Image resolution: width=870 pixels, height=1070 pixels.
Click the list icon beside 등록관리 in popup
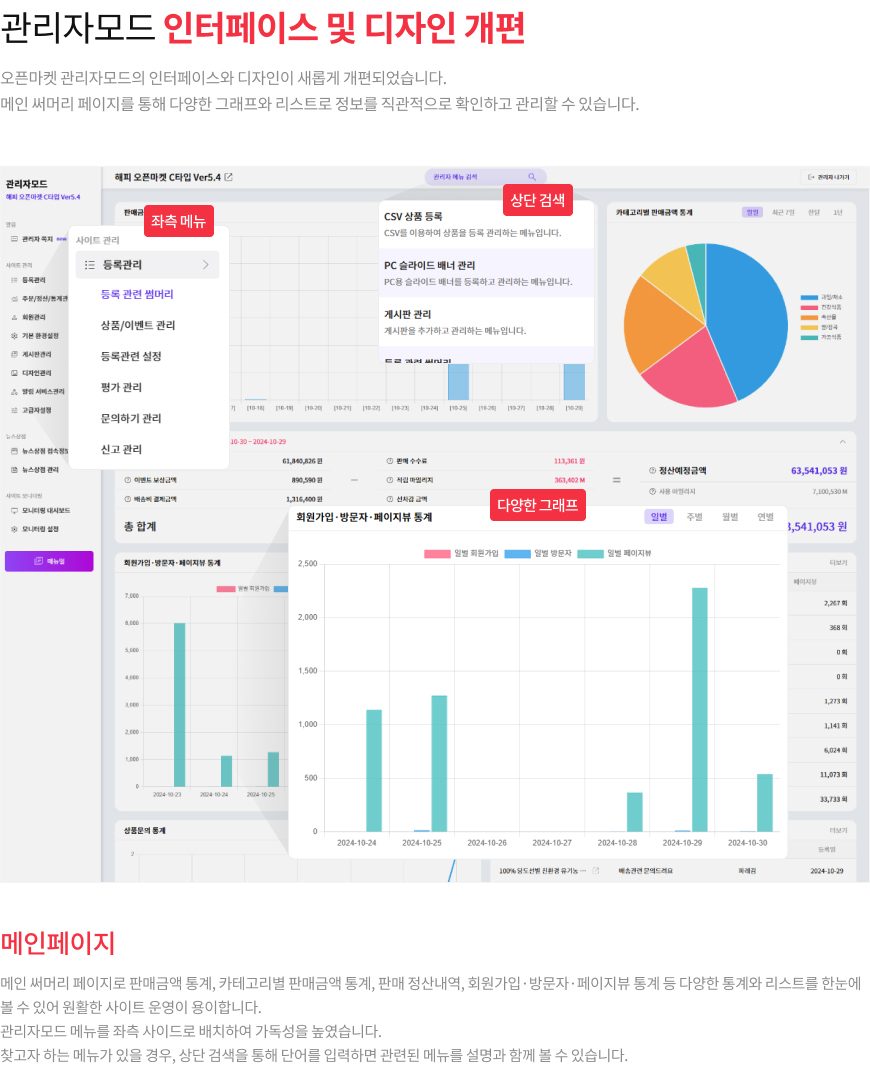point(89,265)
